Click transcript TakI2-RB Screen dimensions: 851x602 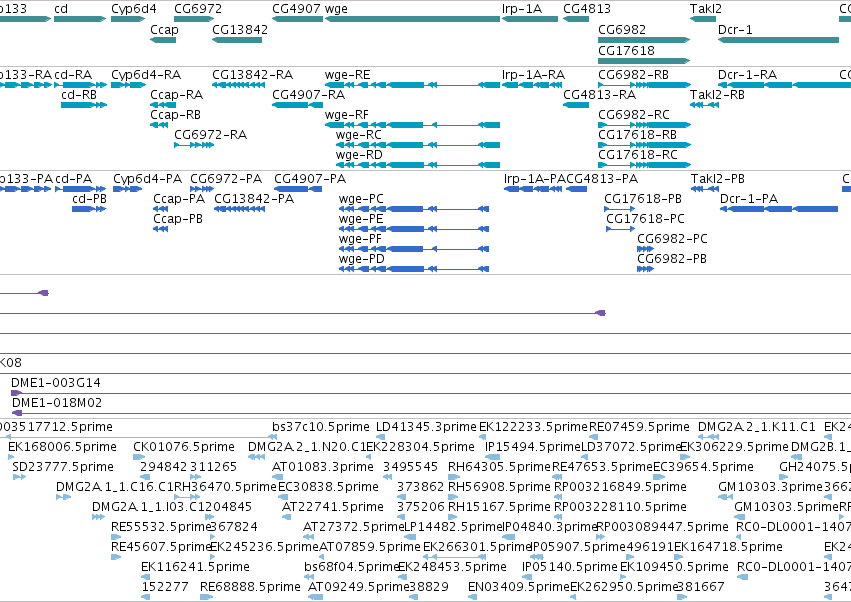[704, 105]
